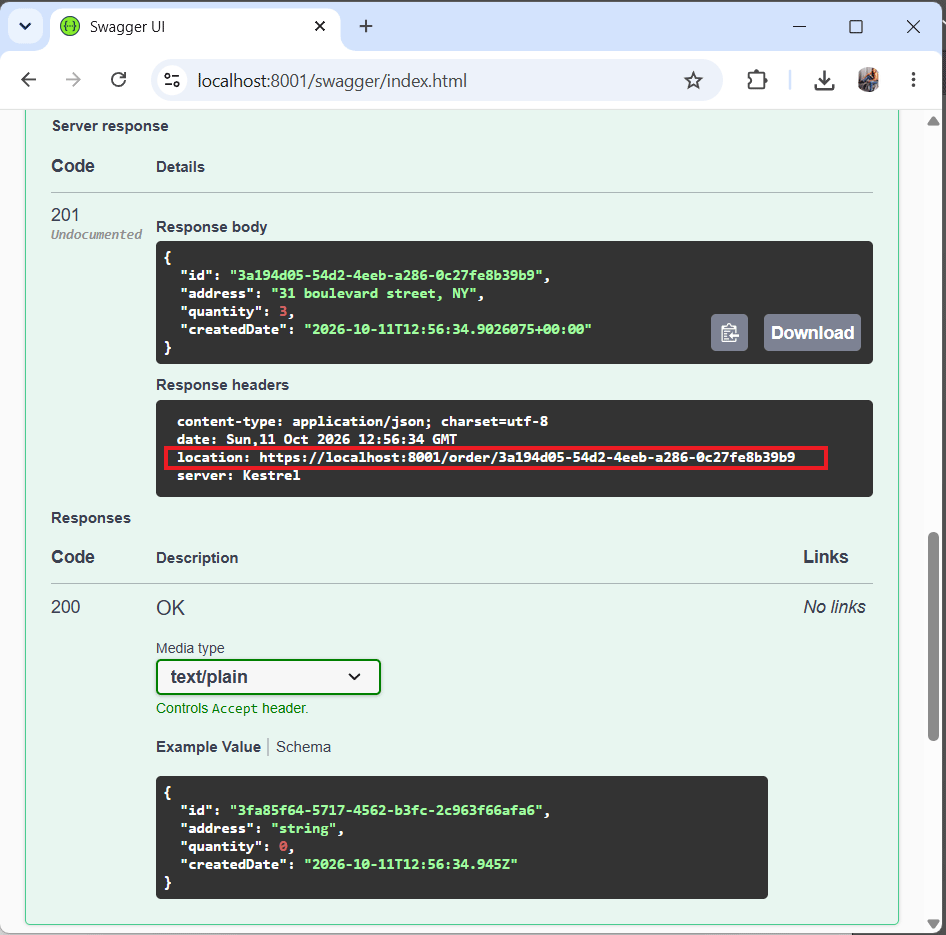
Task: Click the "Response headers" label
Action: [223, 385]
